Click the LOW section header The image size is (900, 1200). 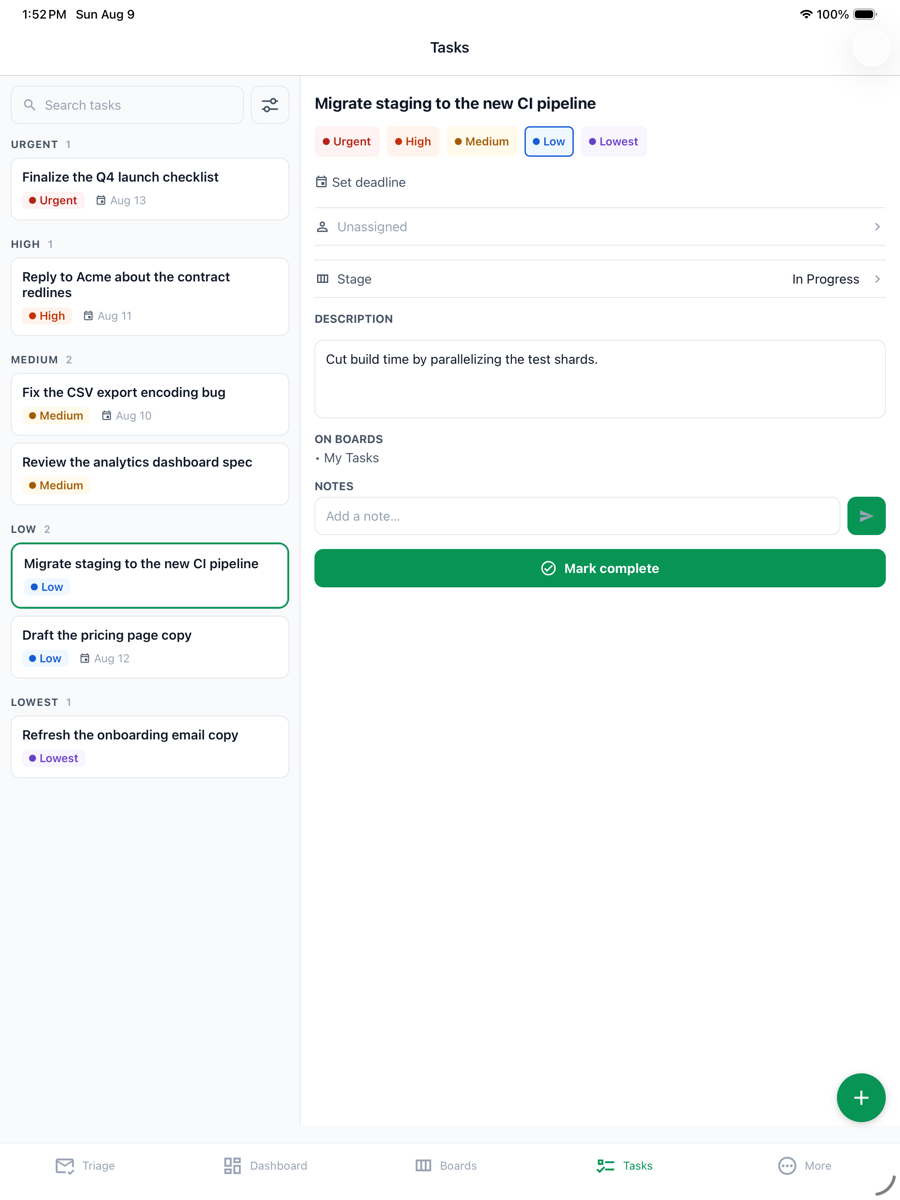point(24,529)
